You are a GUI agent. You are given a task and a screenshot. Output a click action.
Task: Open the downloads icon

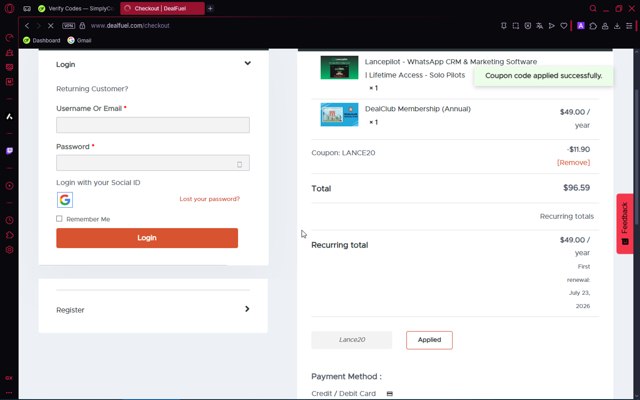617,26
